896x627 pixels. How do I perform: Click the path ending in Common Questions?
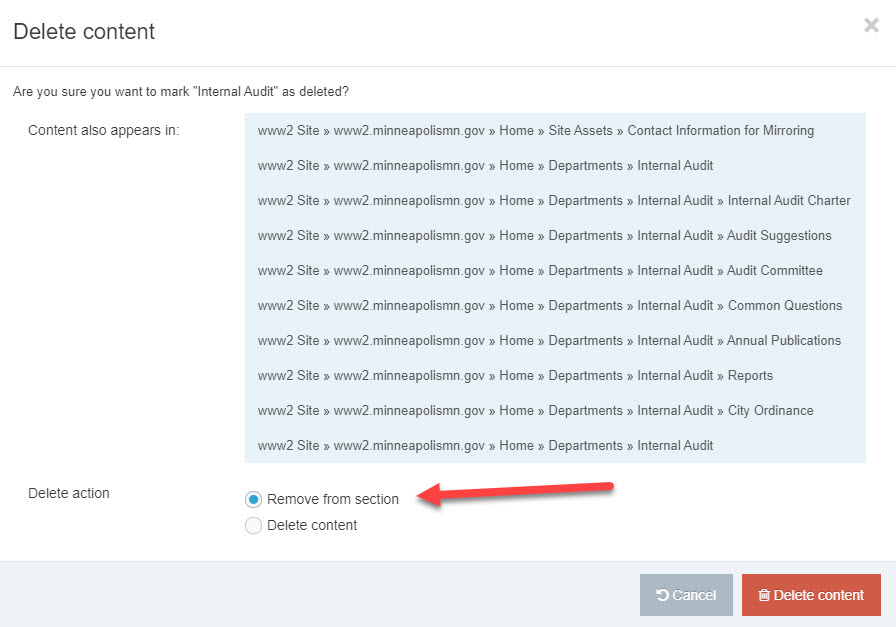click(550, 306)
